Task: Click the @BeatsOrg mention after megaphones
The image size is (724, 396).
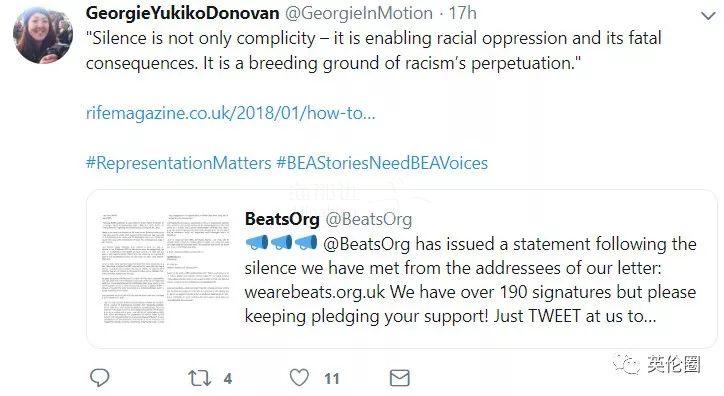Action: tap(367, 244)
